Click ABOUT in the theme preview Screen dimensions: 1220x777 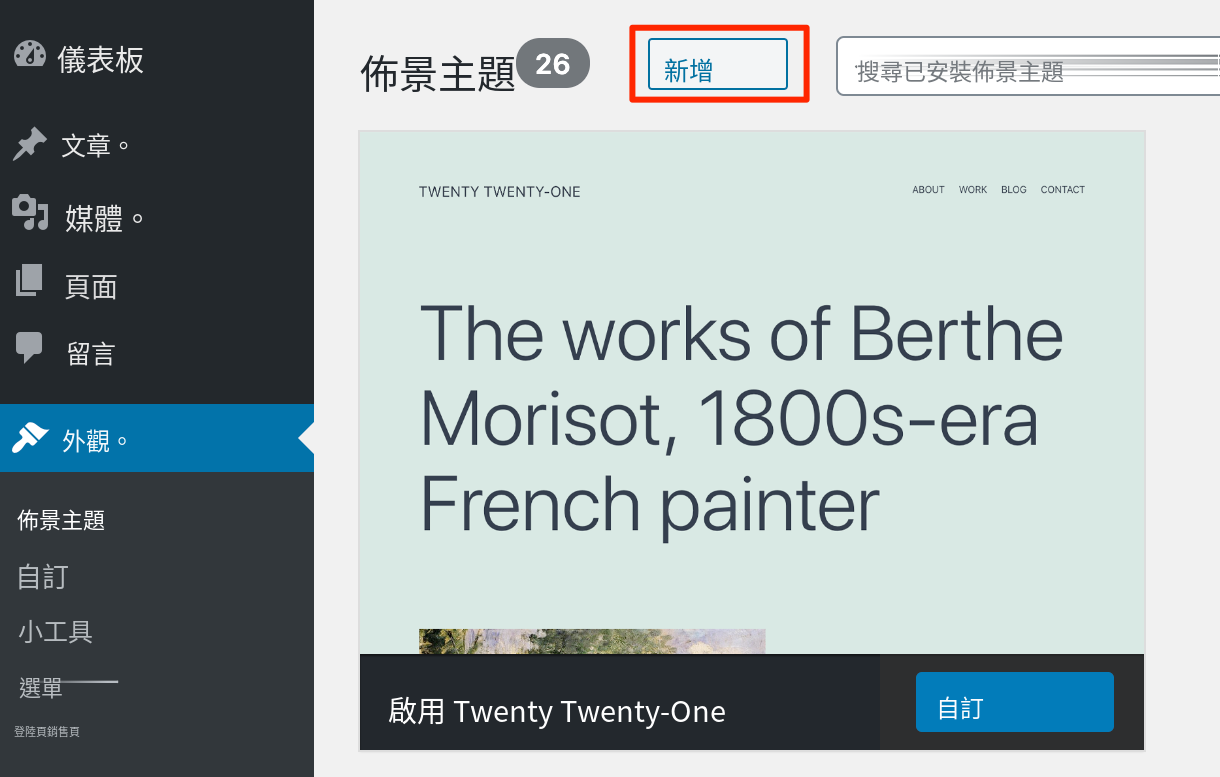[x=928, y=190]
